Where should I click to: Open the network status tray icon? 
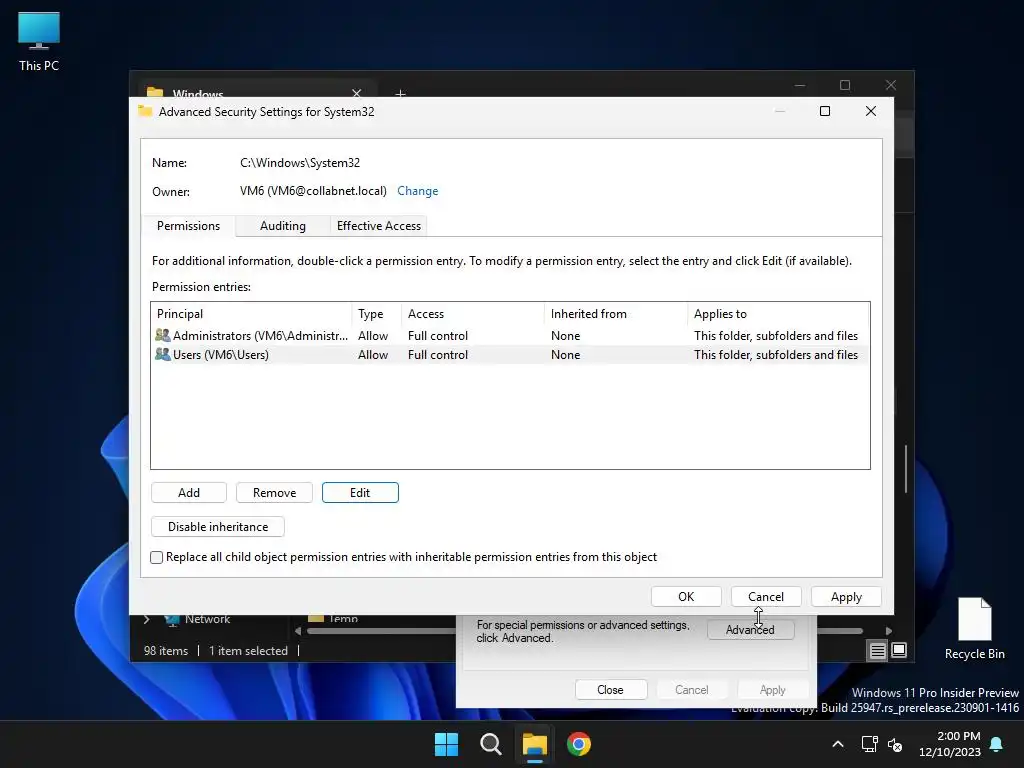coord(869,744)
